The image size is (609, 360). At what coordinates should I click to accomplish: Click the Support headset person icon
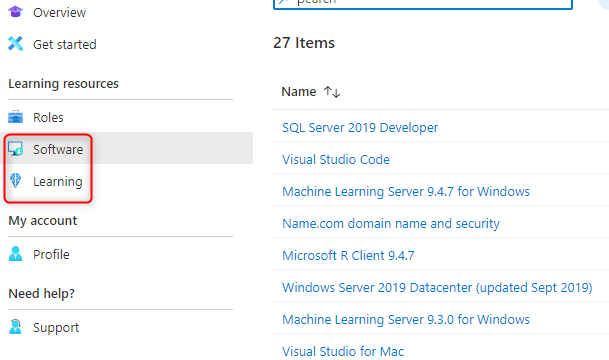click(x=16, y=327)
